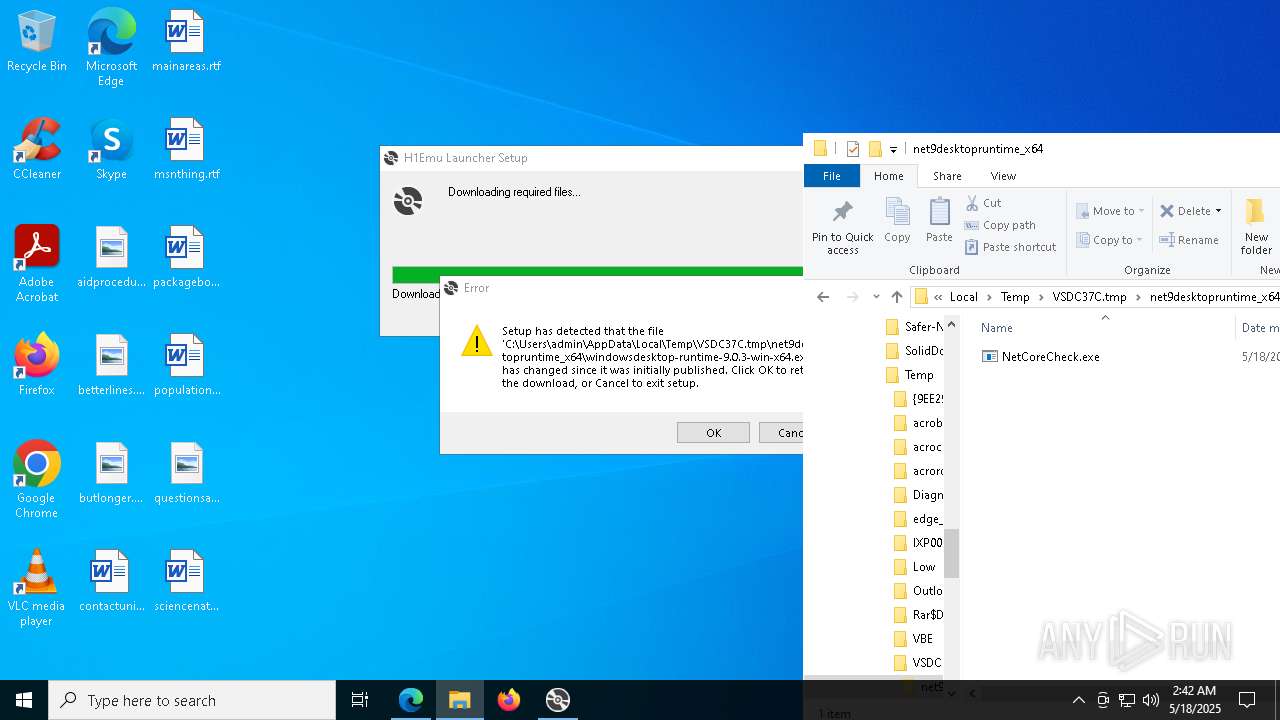Click the Task View taskbar button
The width and height of the screenshot is (1280, 720).
tap(360, 700)
